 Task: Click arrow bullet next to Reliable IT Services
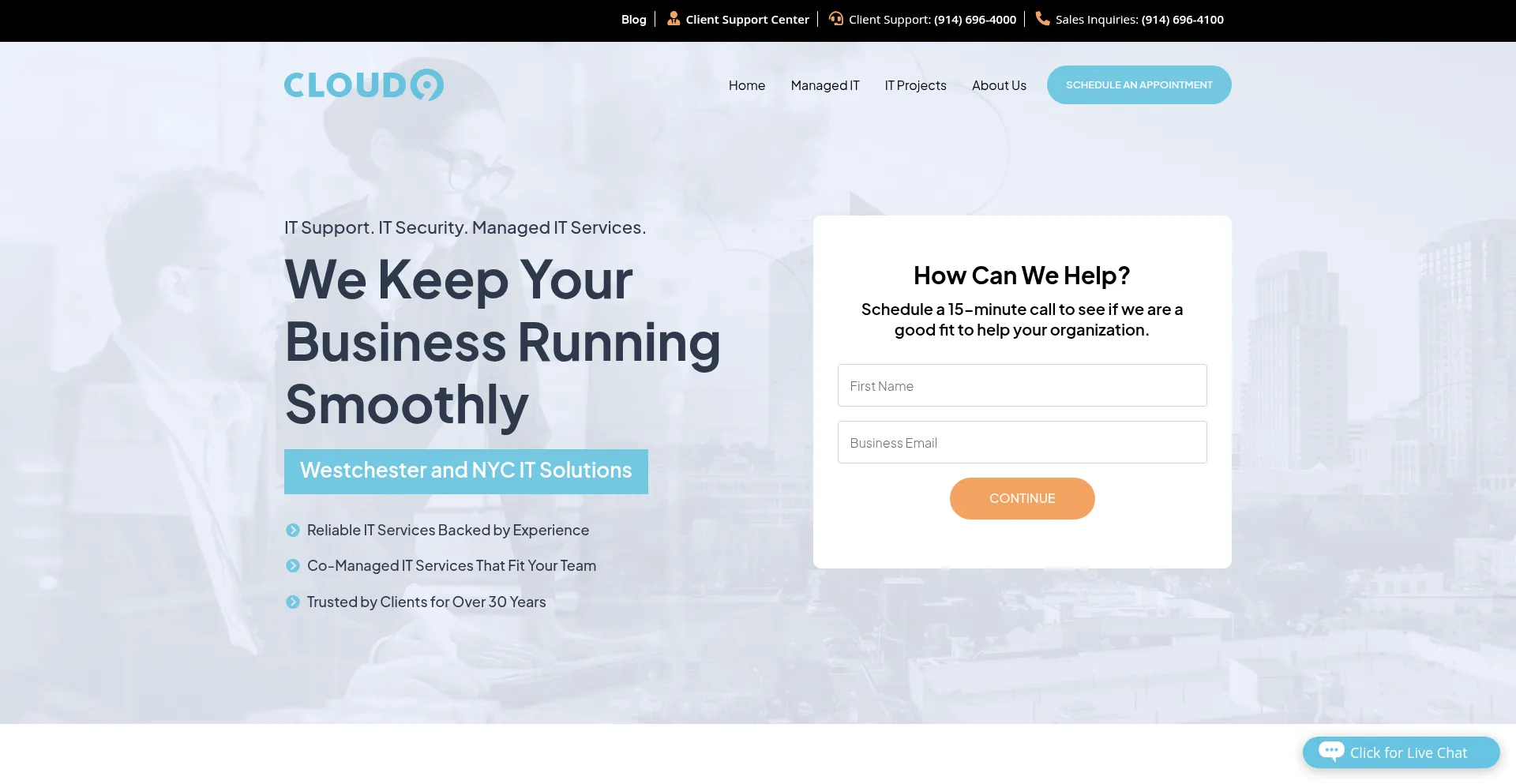(x=293, y=531)
